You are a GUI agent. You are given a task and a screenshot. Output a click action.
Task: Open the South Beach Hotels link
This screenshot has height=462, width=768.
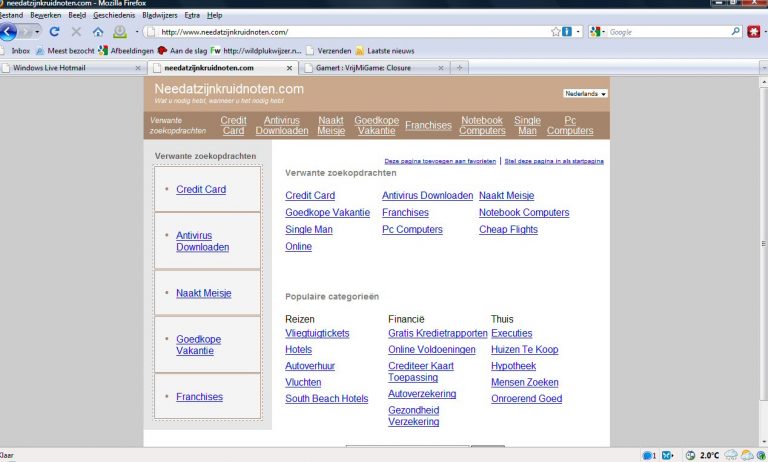pos(327,398)
